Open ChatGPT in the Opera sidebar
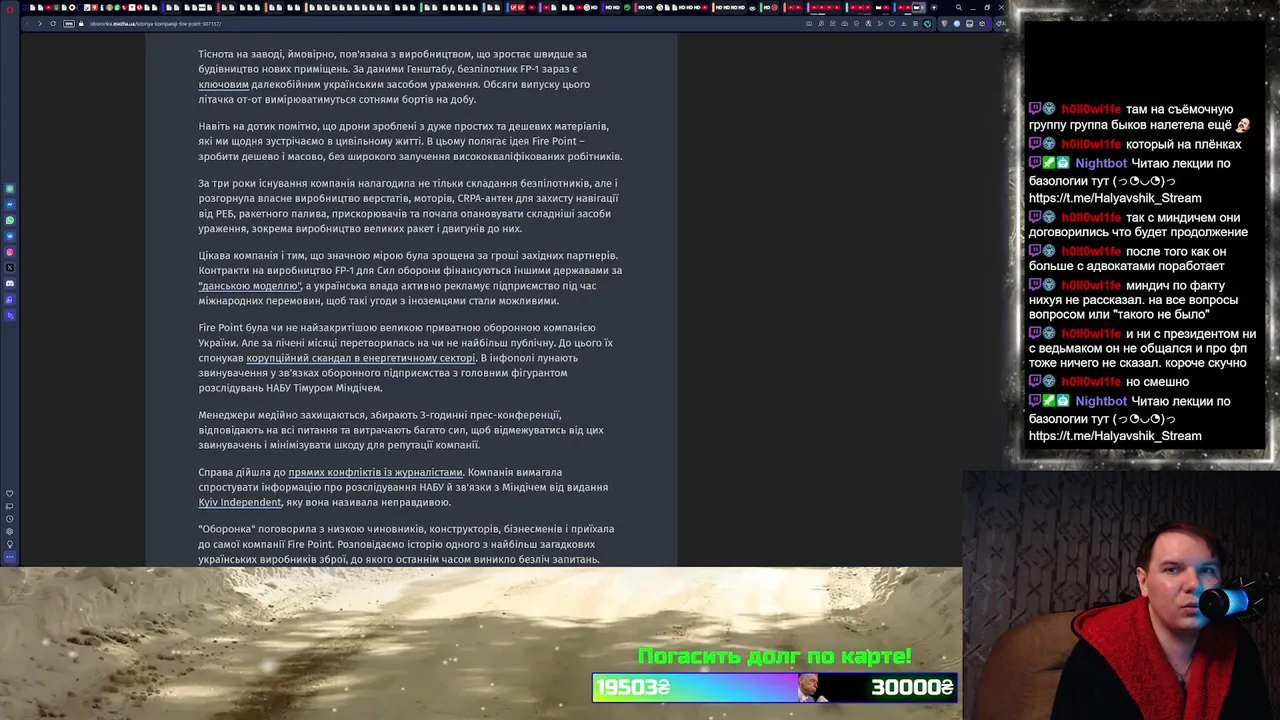 pyautogui.click(x=10, y=189)
